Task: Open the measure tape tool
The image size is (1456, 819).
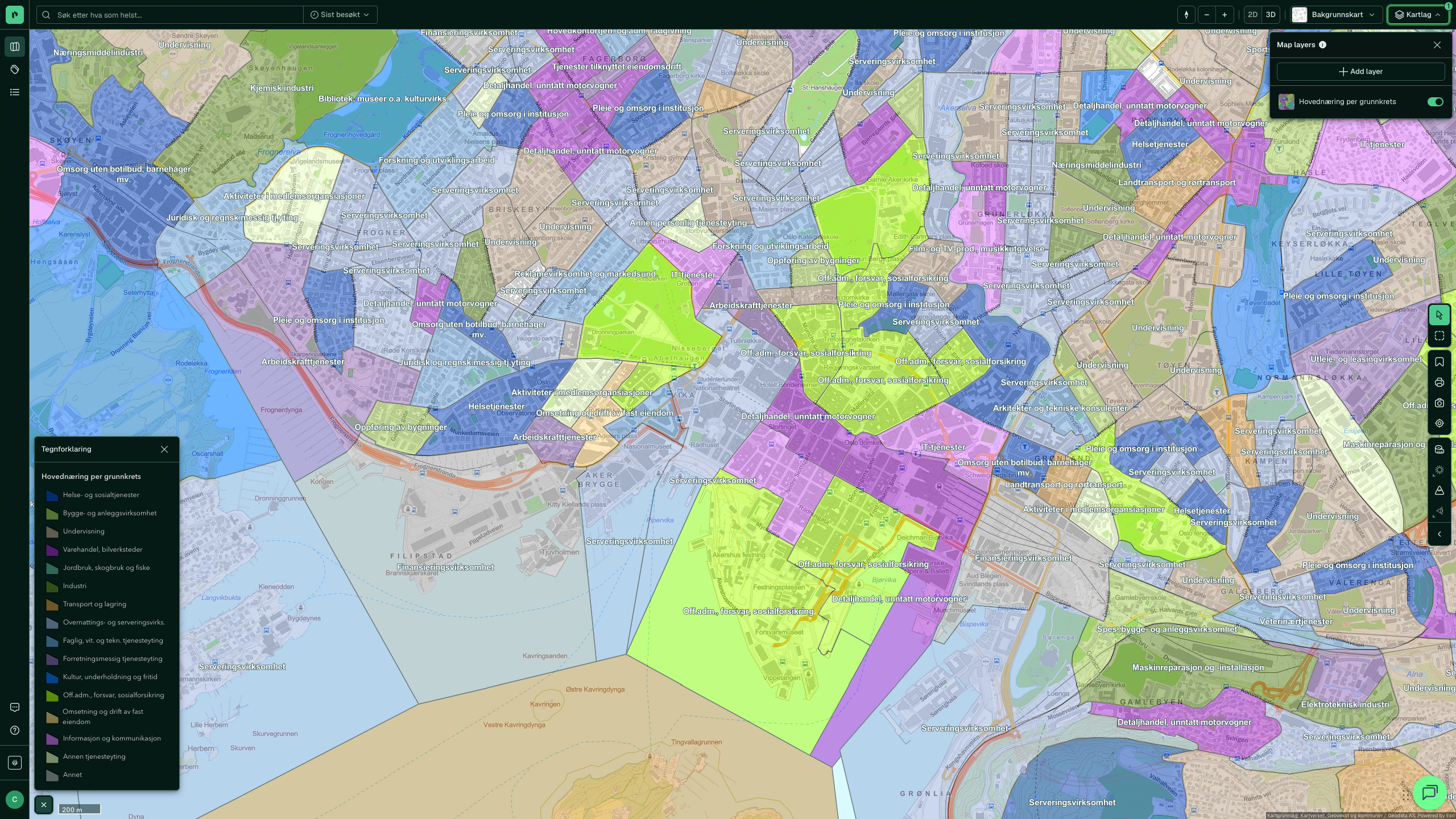Action: tap(1440, 450)
